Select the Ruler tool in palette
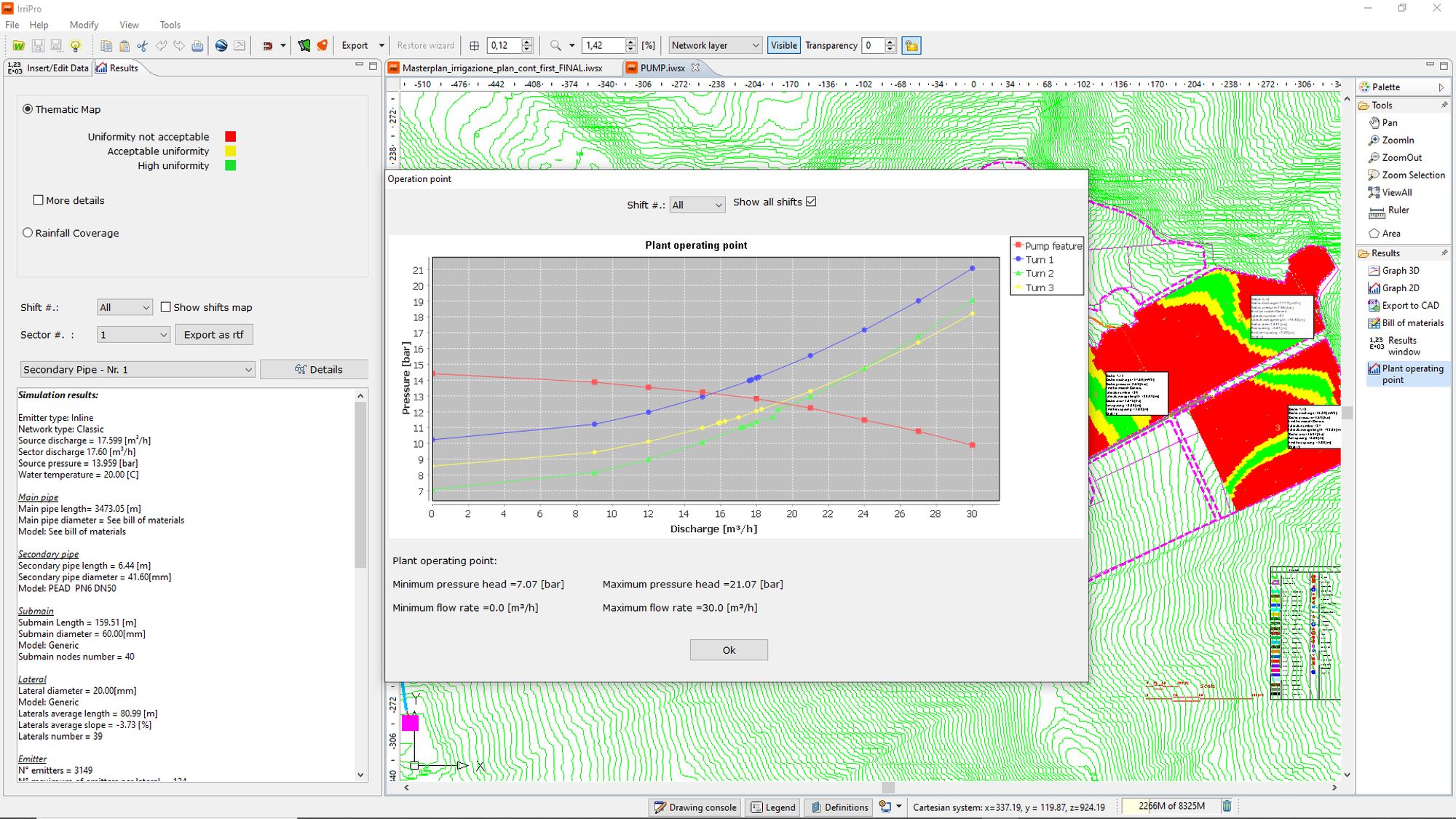 pyautogui.click(x=1398, y=210)
